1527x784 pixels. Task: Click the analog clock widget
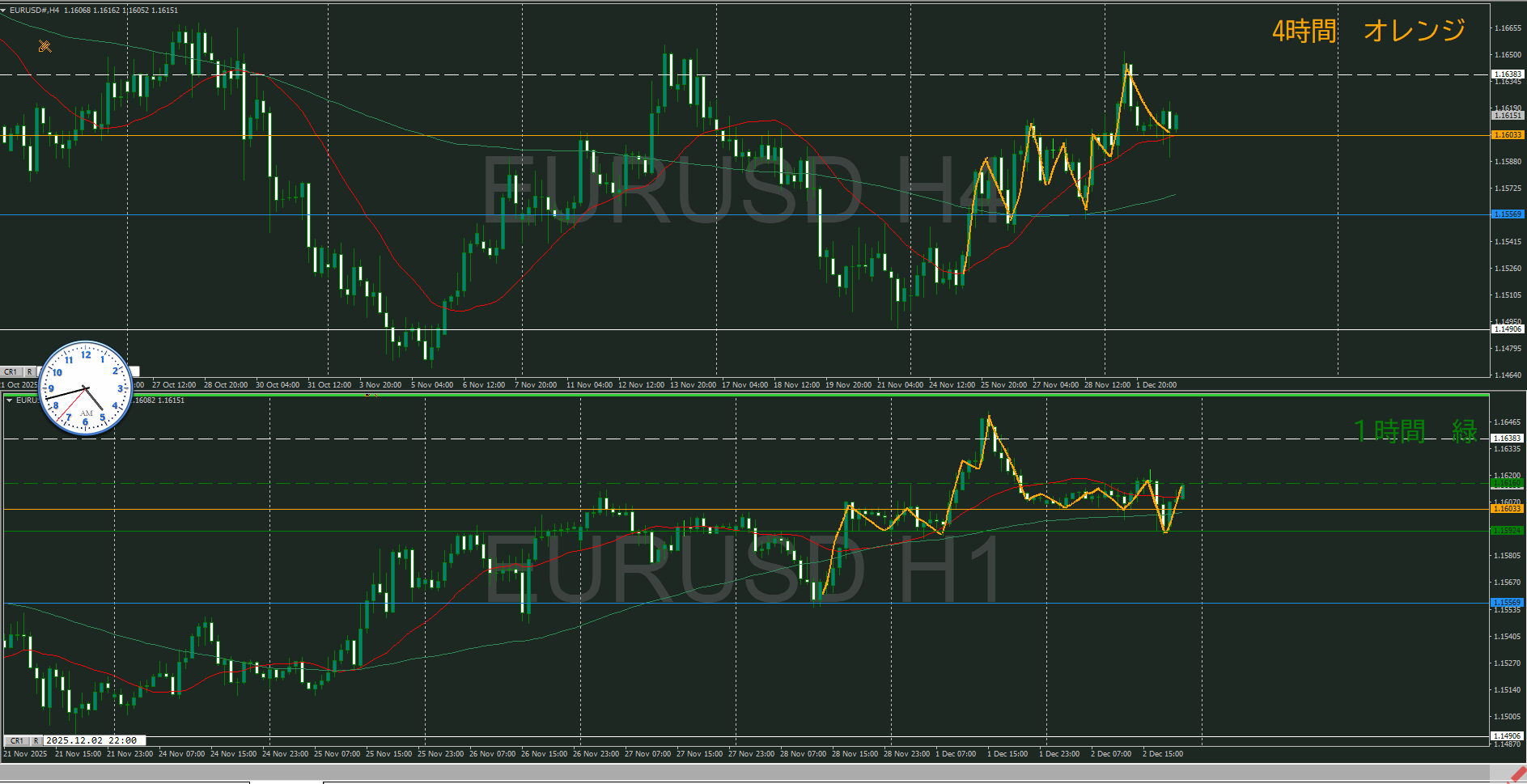[85, 388]
